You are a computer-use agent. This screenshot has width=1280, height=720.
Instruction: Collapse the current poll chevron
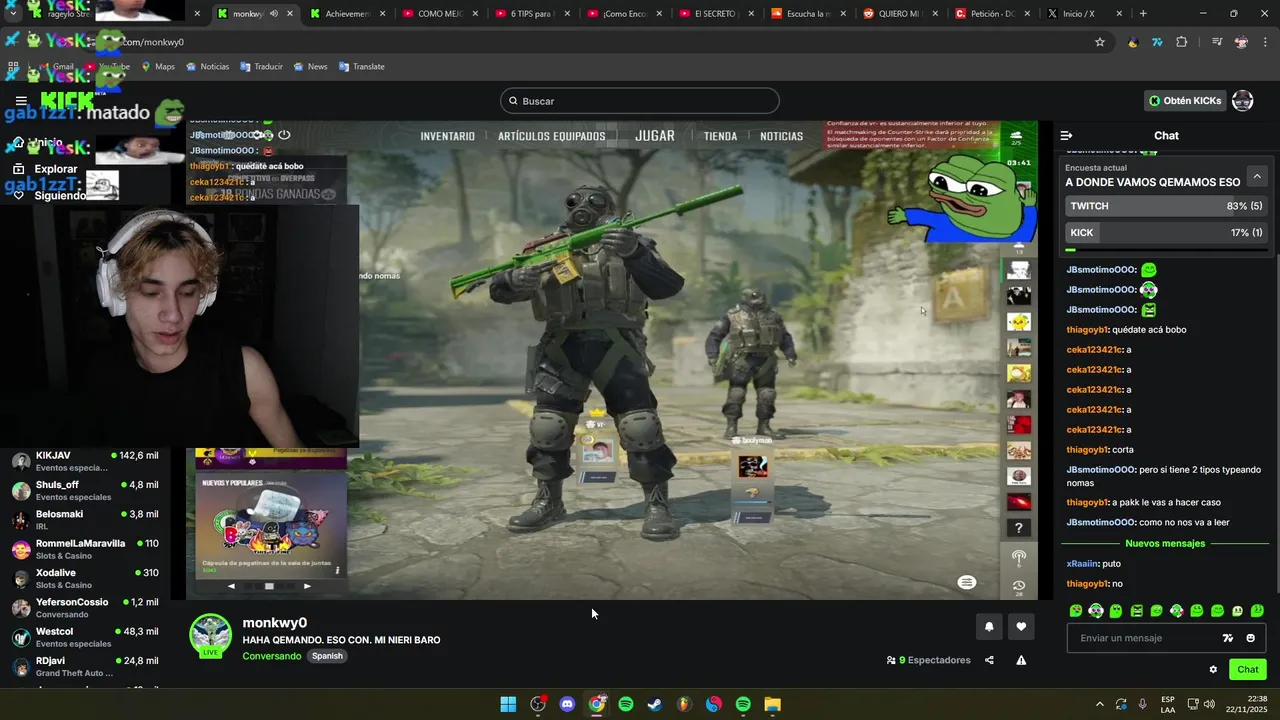click(x=1257, y=176)
